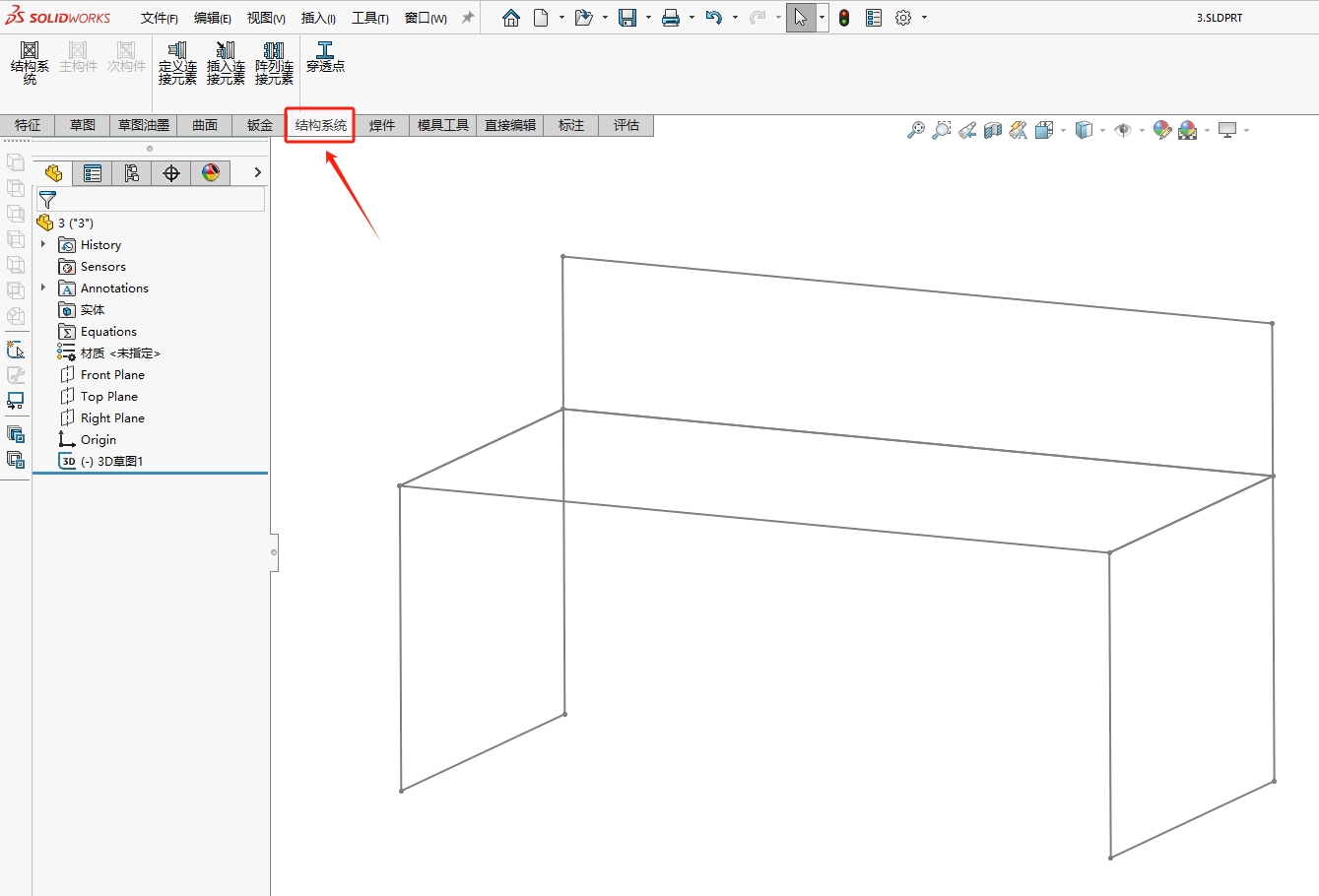This screenshot has height=896, width=1319.
Task: Click the 结构系统 (Structure System) ribbon command
Action: (30, 62)
